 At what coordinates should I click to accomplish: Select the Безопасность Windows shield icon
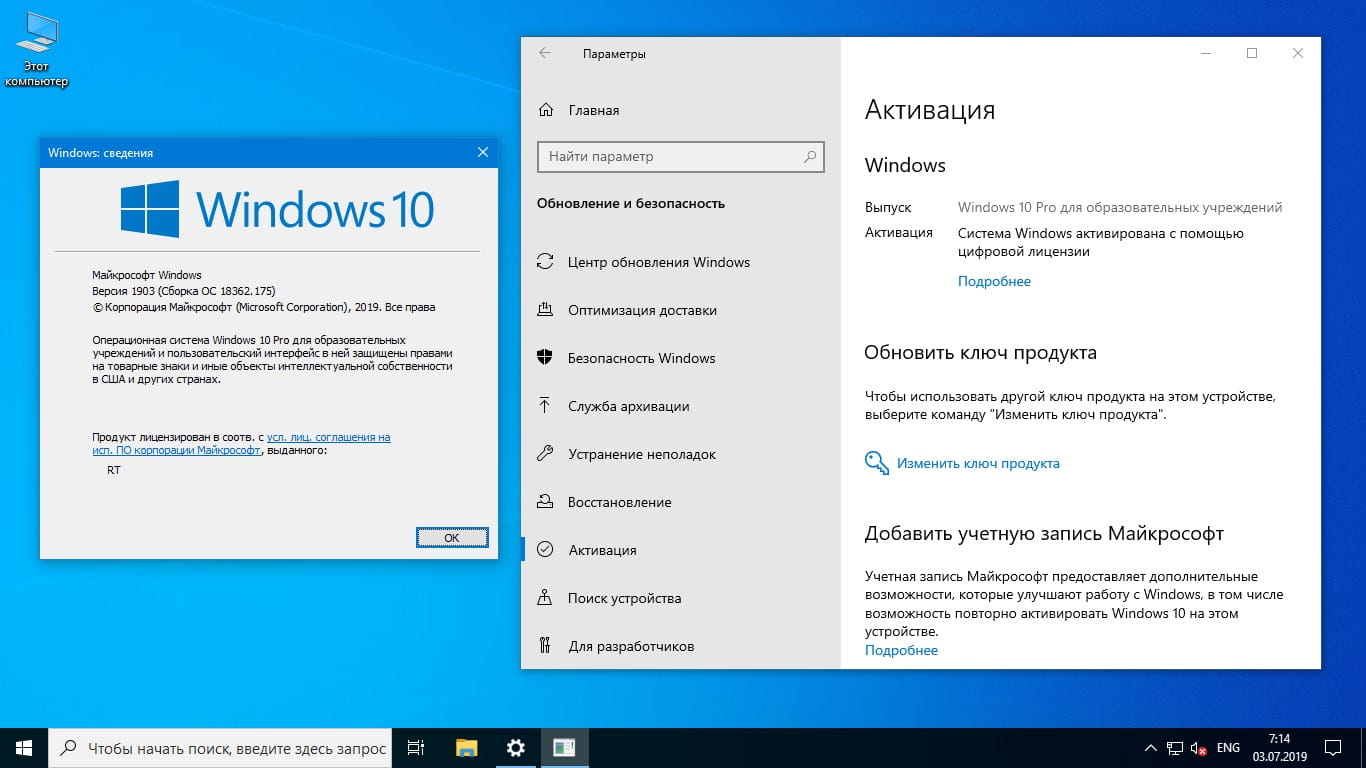[x=545, y=358]
